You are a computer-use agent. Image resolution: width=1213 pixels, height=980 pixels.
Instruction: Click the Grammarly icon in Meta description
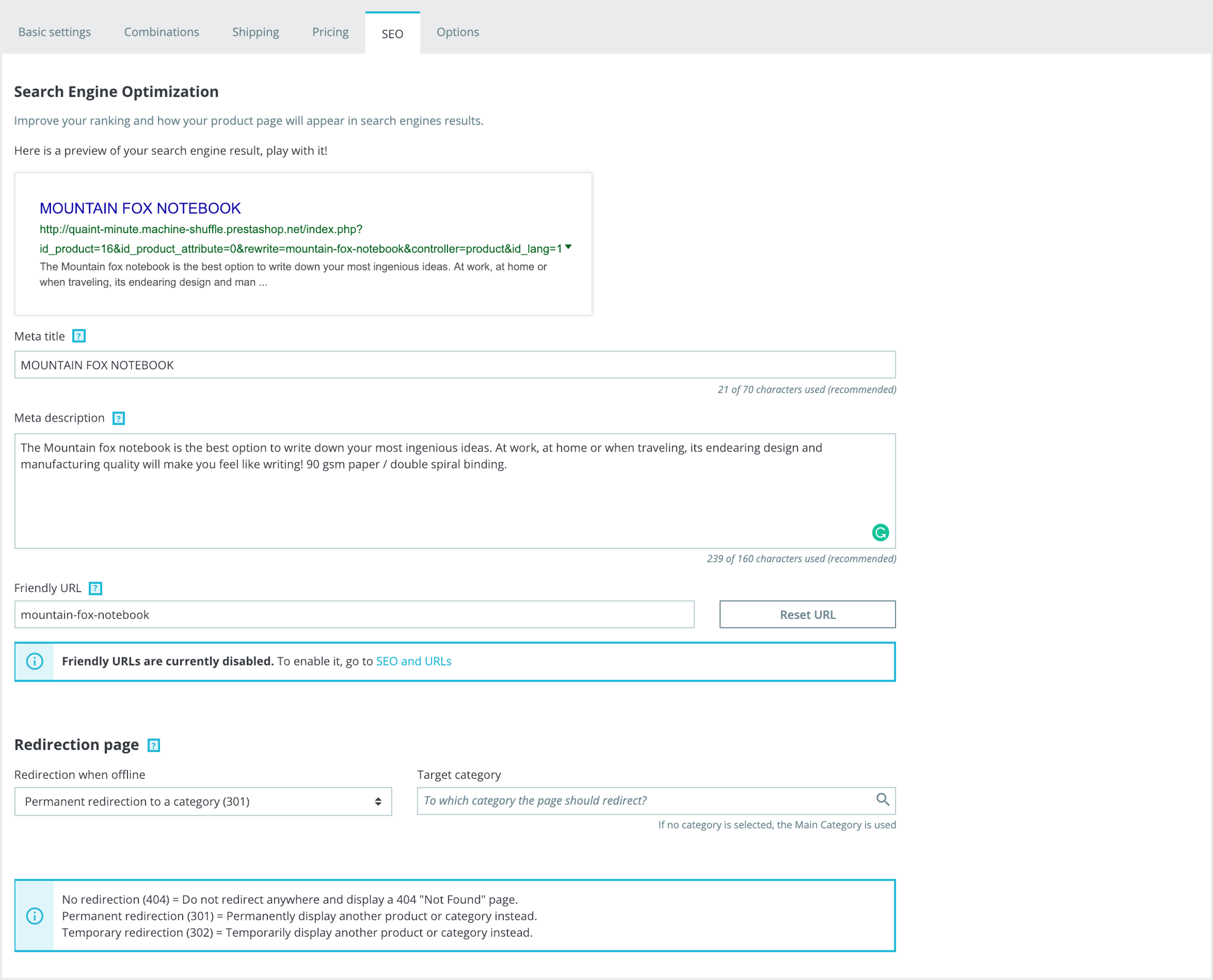point(880,532)
